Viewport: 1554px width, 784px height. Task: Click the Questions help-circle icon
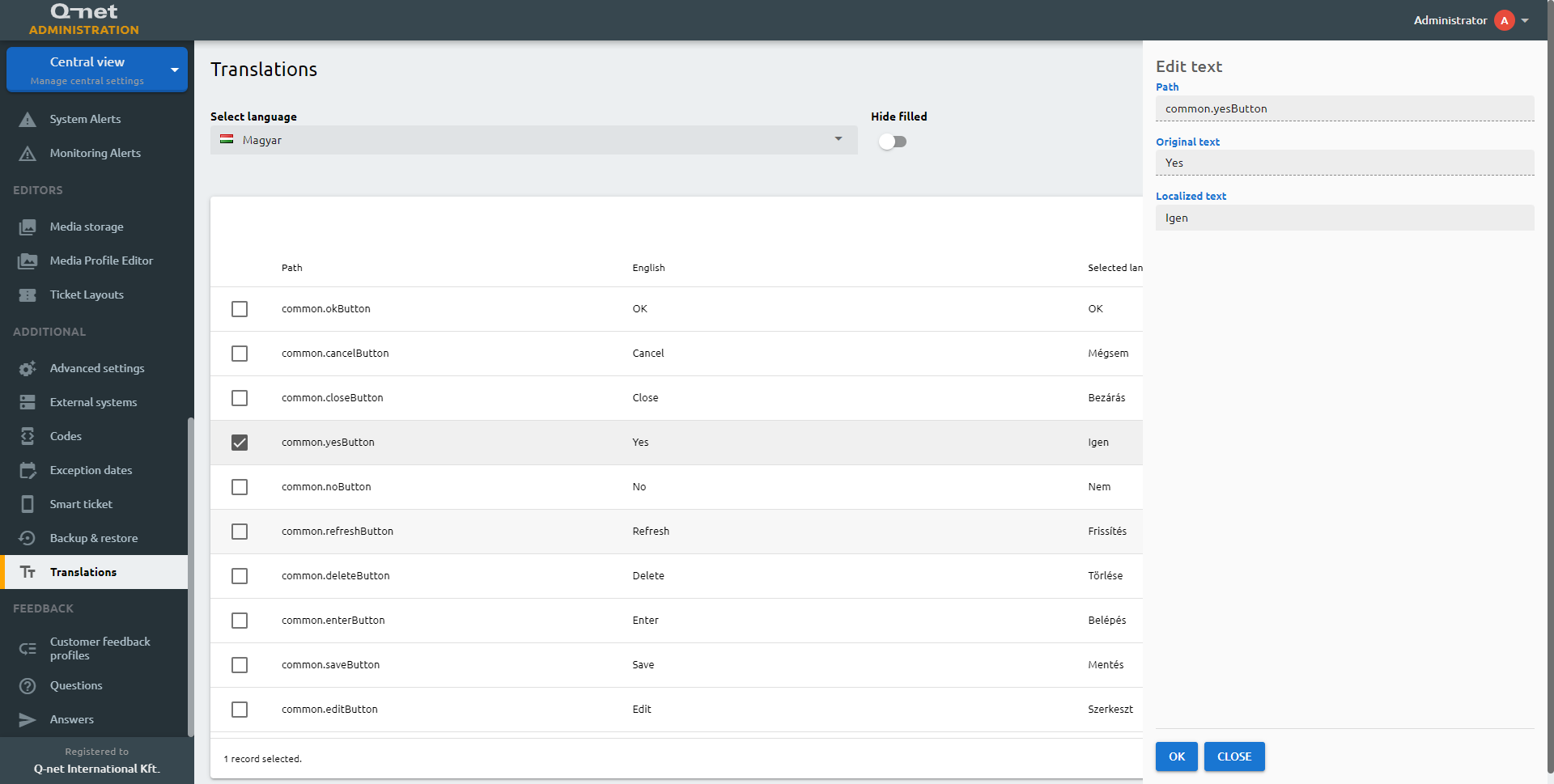click(28, 686)
